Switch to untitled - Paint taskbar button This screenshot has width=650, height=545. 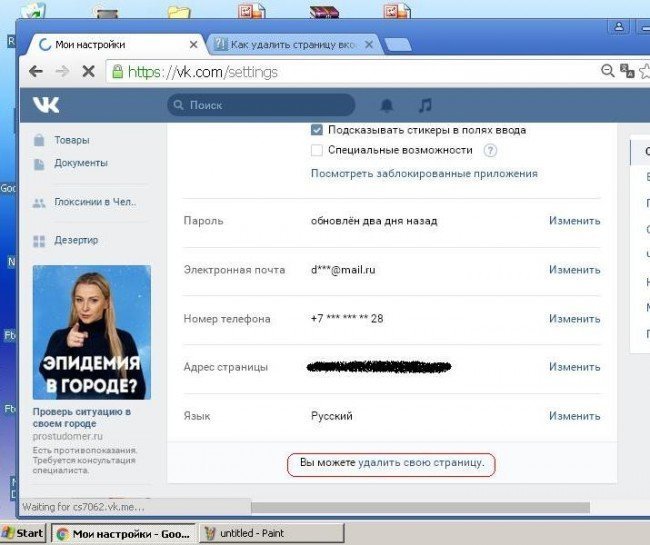[272, 533]
